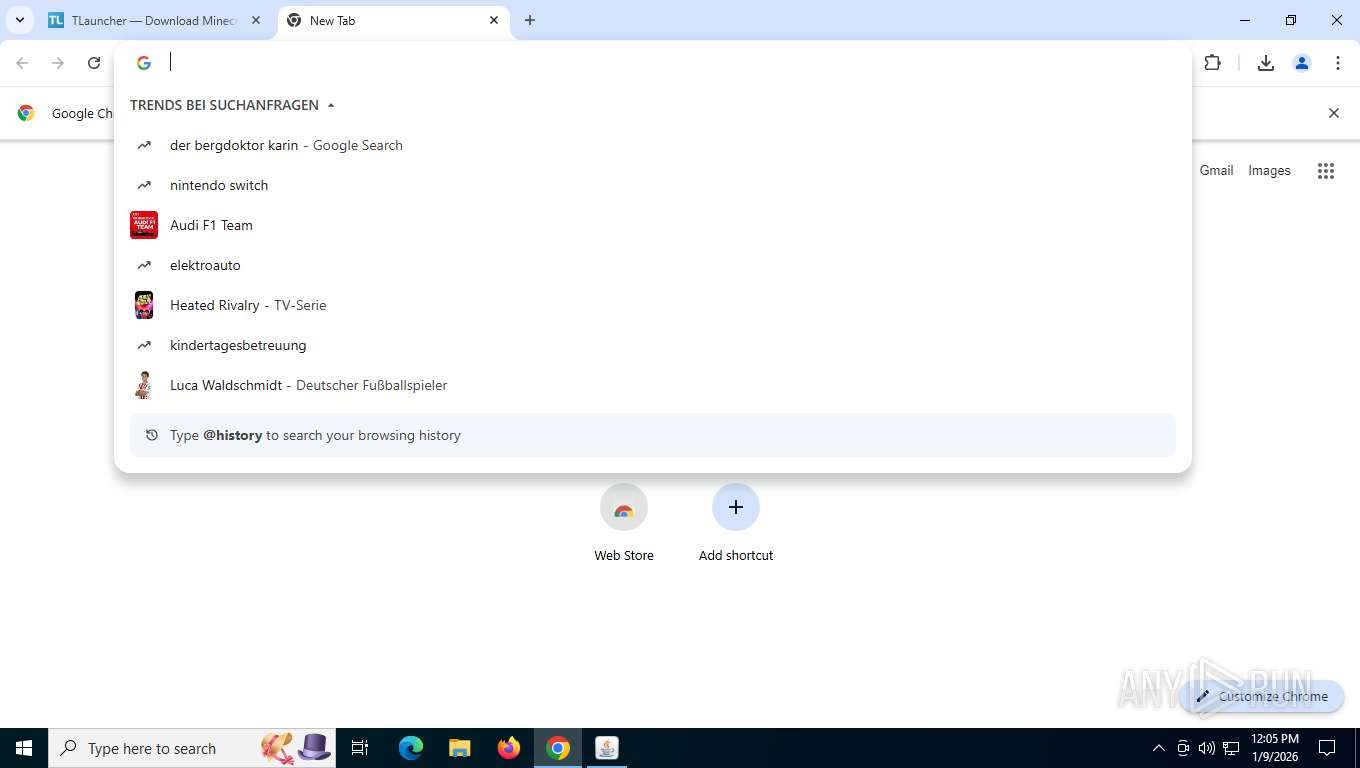The width and height of the screenshot is (1360, 768).
Task: Open the profile avatar menu
Action: tap(1301, 63)
